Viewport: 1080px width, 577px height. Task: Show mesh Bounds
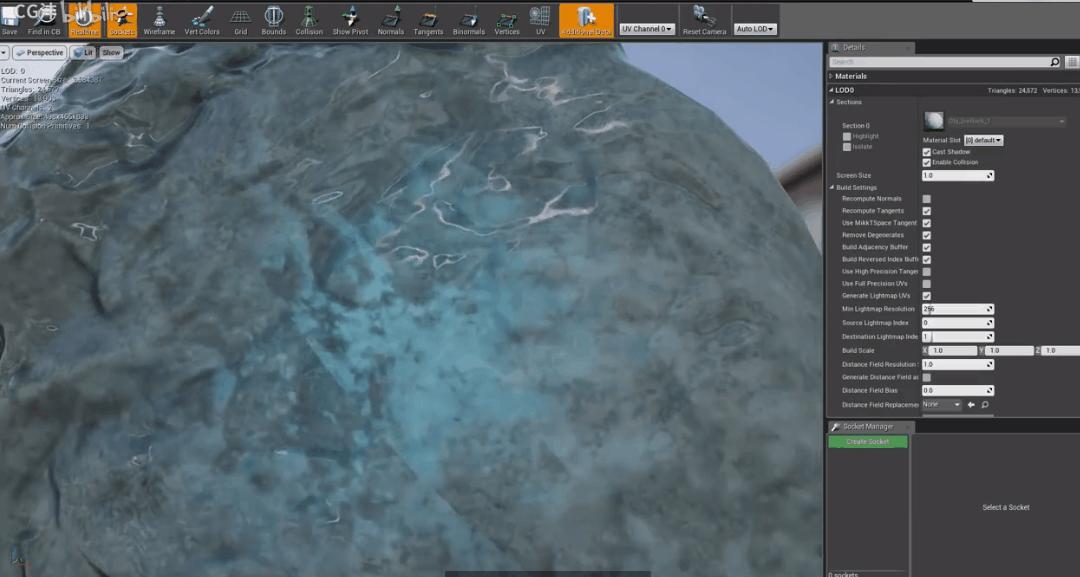(x=273, y=20)
